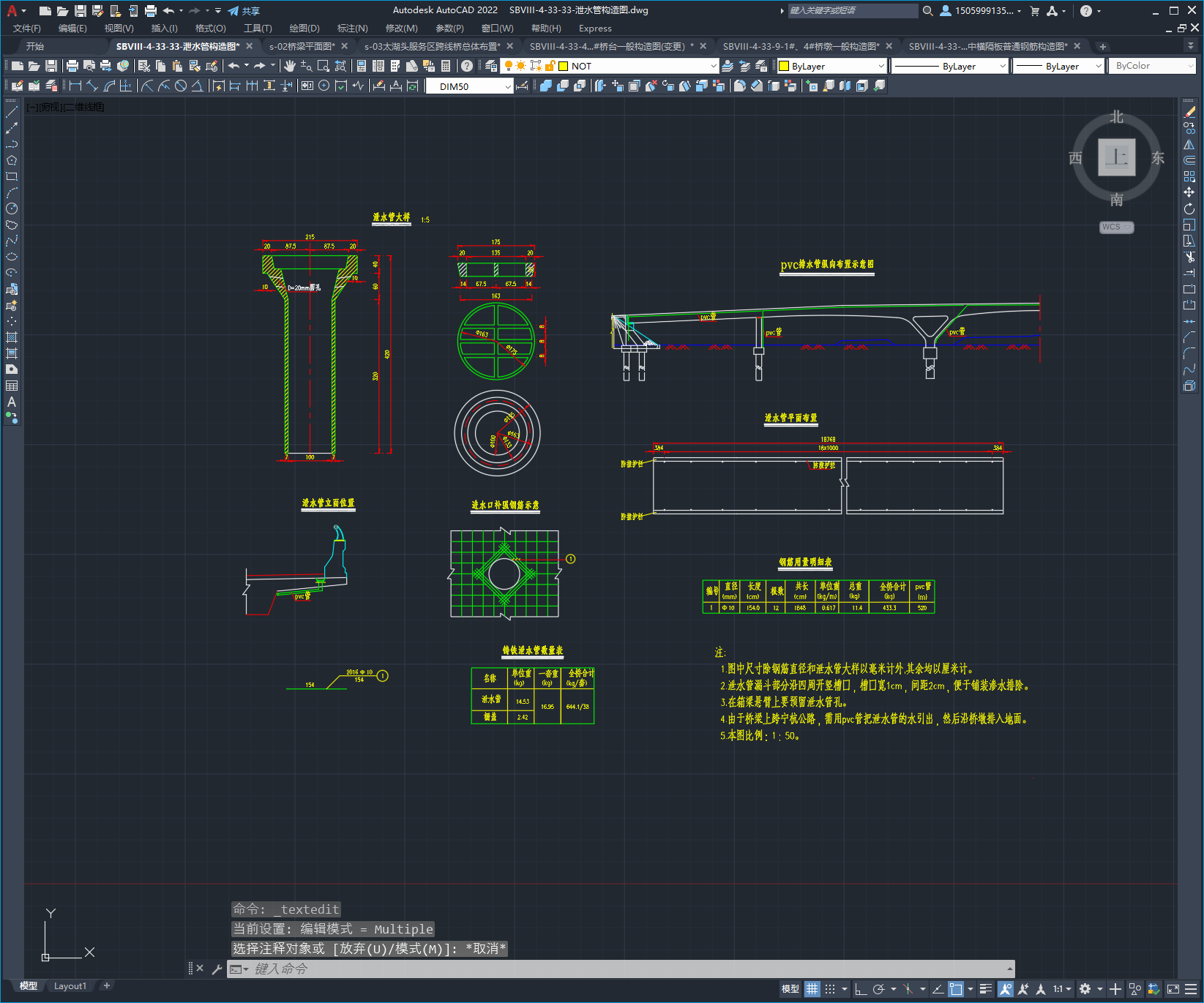
Task: Click the Autodesk App Store cart icon
Action: point(1034,11)
